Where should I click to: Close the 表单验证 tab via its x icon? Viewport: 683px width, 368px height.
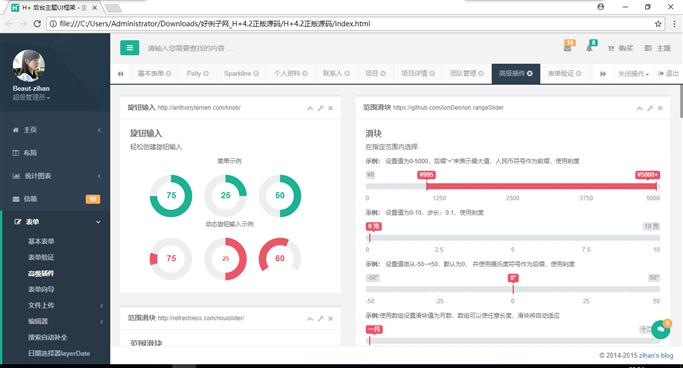pyautogui.click(x=578, y=74)
